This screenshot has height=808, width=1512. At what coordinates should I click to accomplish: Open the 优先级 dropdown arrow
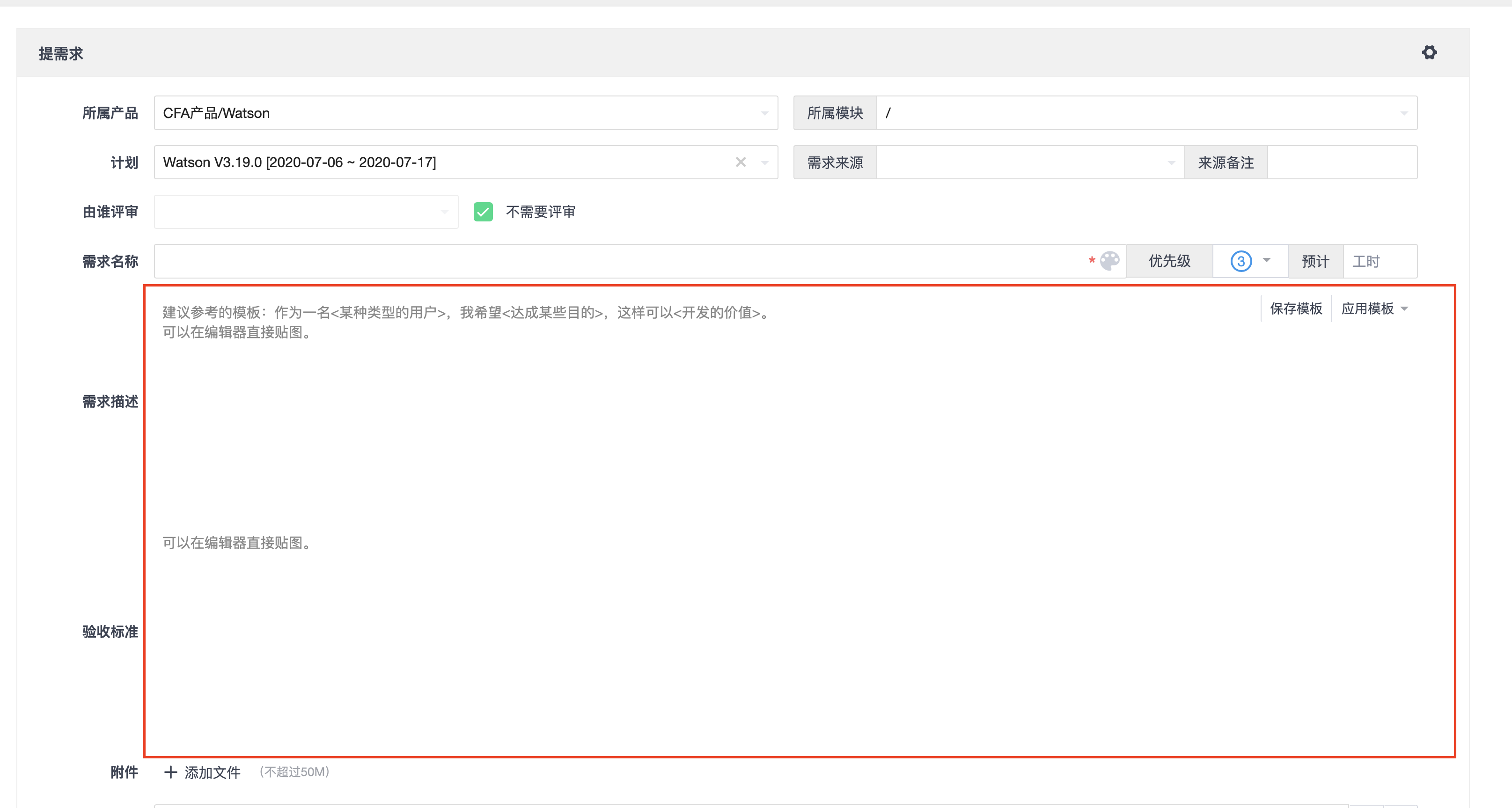tap(1267, 261)
